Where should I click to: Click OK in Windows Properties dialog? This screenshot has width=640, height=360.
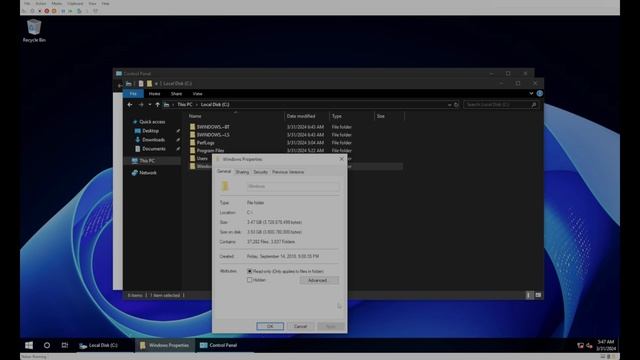[270, 327]
